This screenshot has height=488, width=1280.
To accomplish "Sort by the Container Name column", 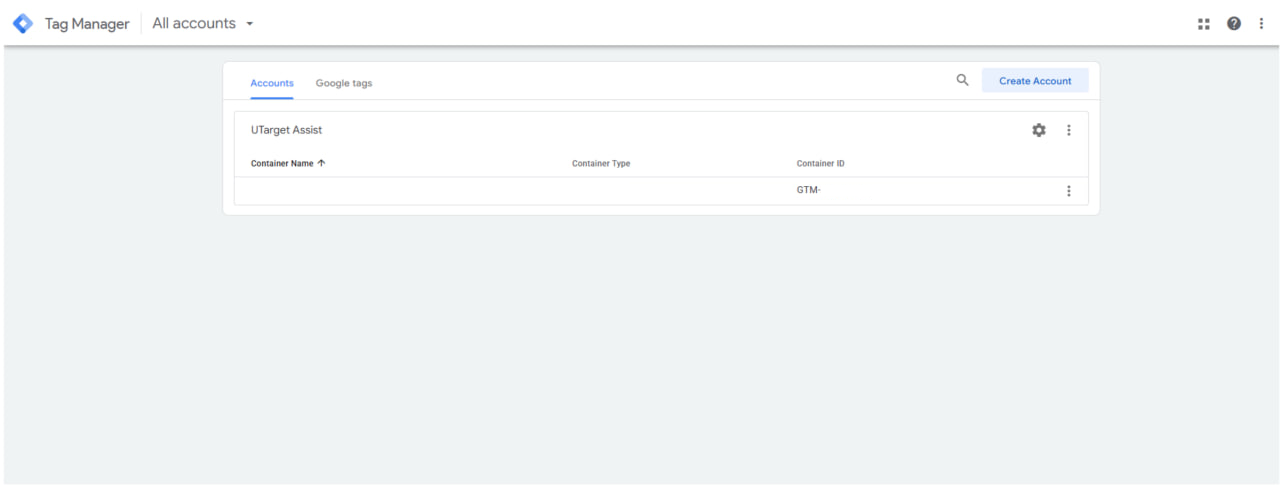I will (x=288, y=164).
